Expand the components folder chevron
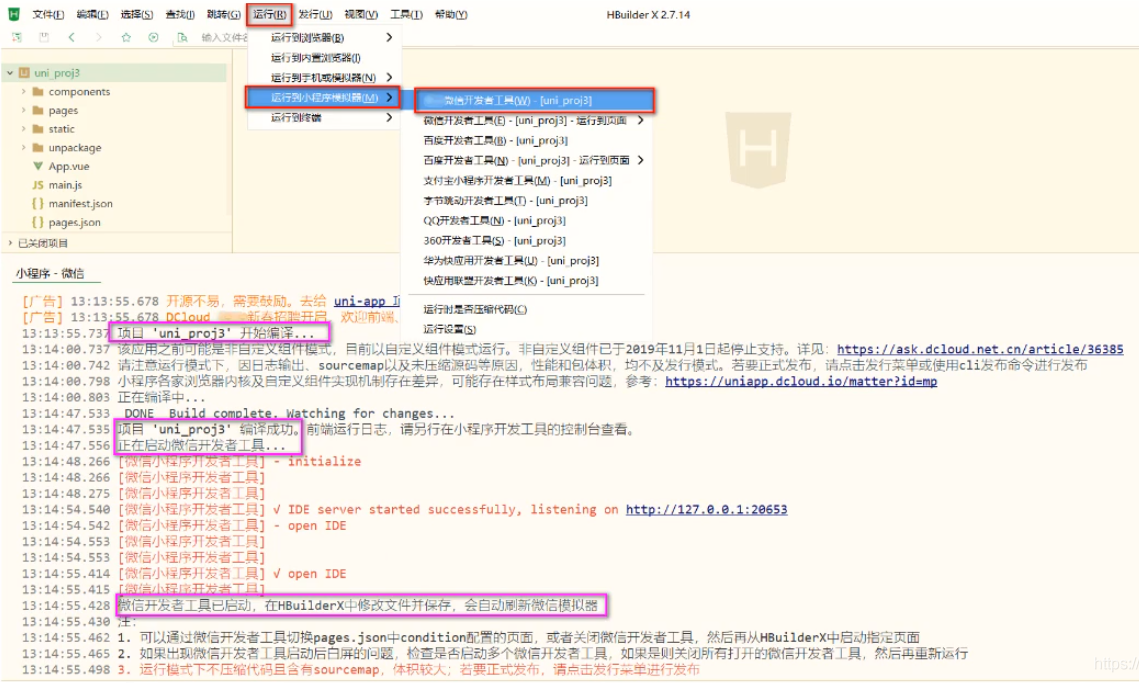The width and height of the screenshot is (1139, 683). (23, 92)
